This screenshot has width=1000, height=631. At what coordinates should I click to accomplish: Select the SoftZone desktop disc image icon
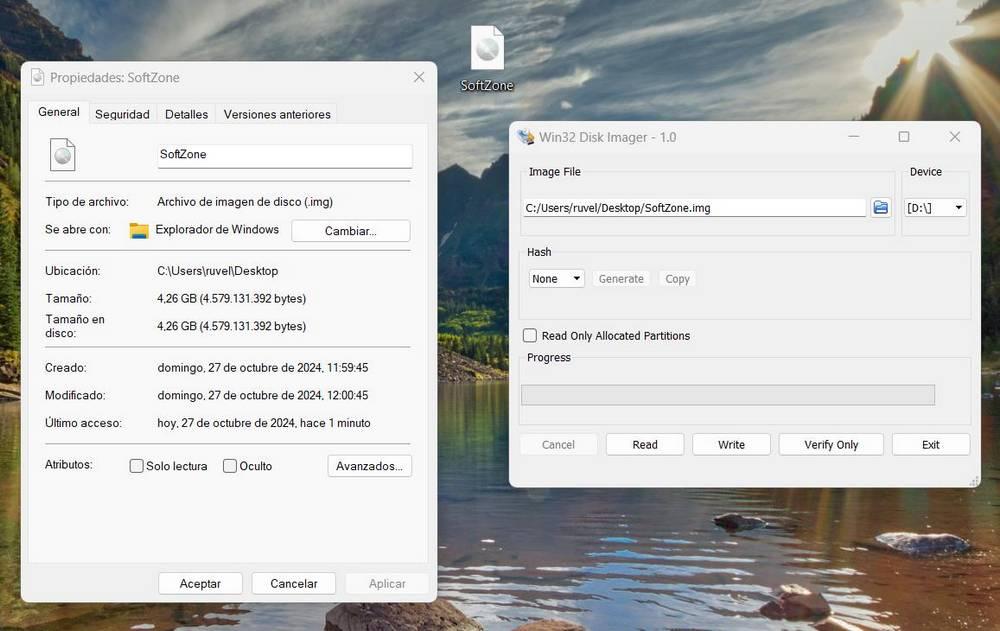click(x=487, y=48)
